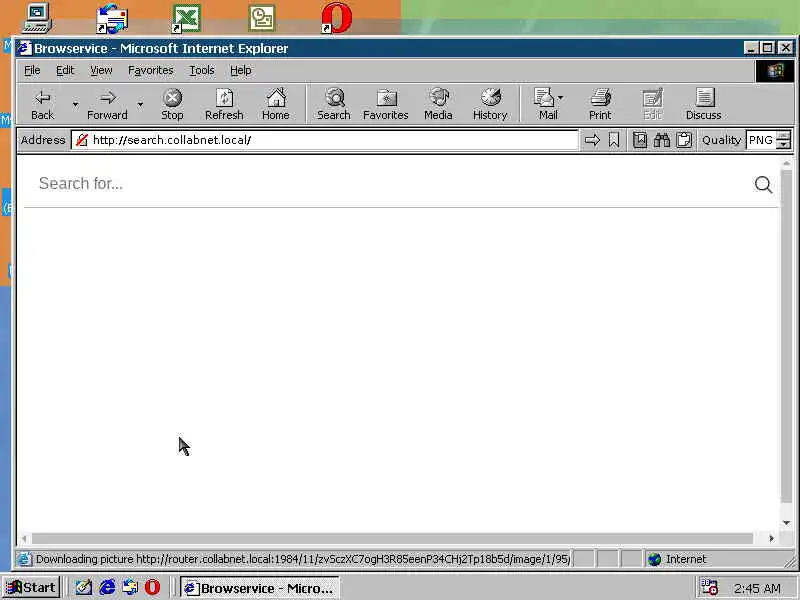Screen dimensions: 800x600
Task: Click the bookmarks book icon in address toolbar
Action: pos(640,140)
